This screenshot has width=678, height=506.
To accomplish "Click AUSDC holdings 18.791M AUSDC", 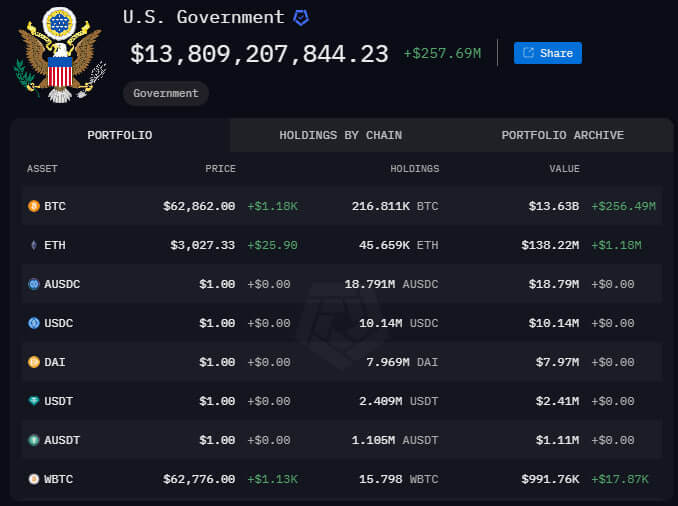I will point(391,284).
